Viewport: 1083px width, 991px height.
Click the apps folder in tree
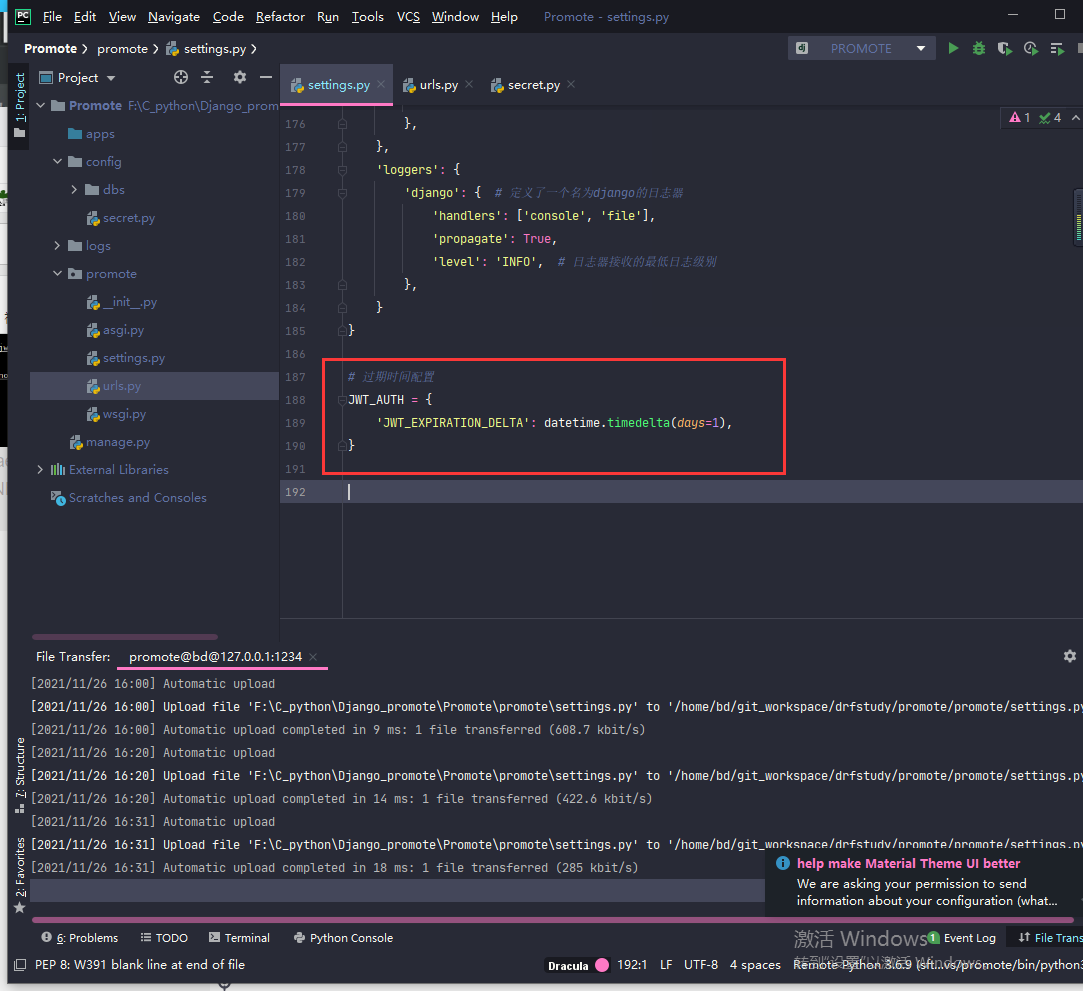[100, 134]
